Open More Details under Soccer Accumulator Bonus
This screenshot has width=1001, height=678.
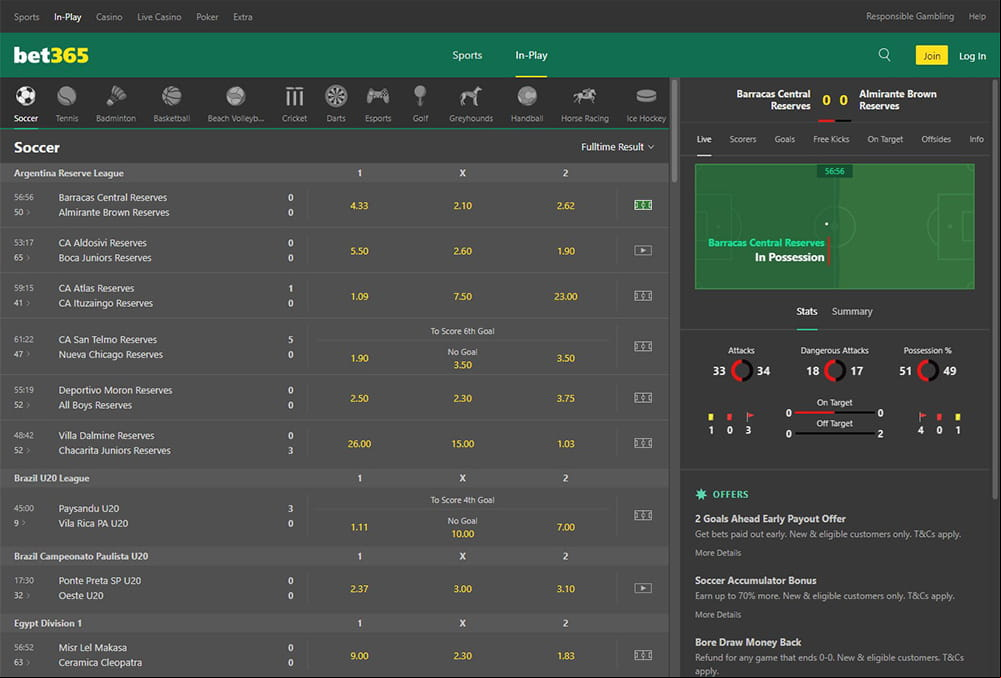(x=718, y=615)
